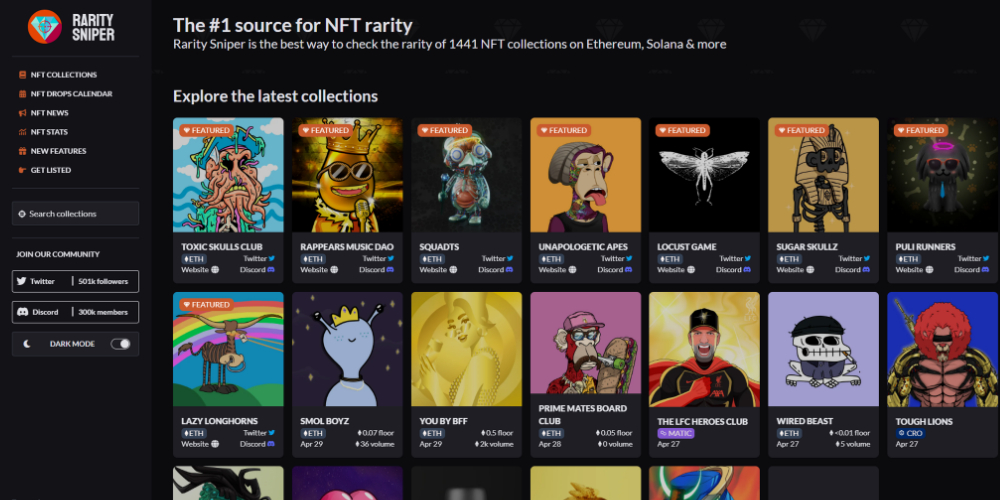The height and width of the screenshot is (500, 1000).
Task: Click the Lazy Longhorns collection title
Action: 219,422
